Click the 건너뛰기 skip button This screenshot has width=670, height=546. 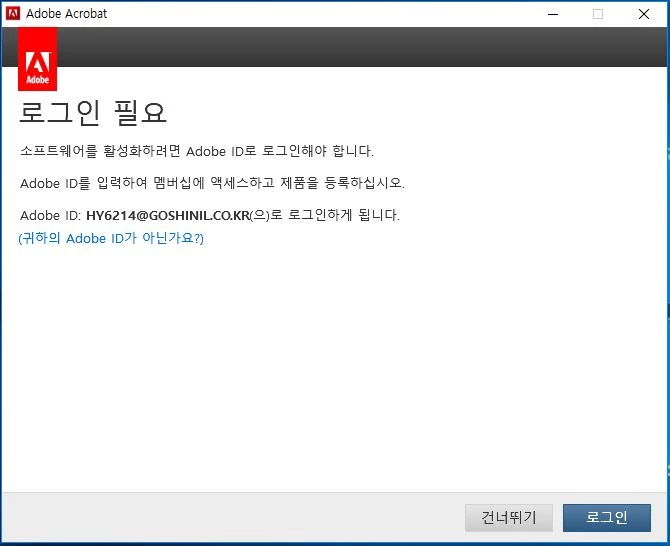pyautogui.click(x=508, y=518)
